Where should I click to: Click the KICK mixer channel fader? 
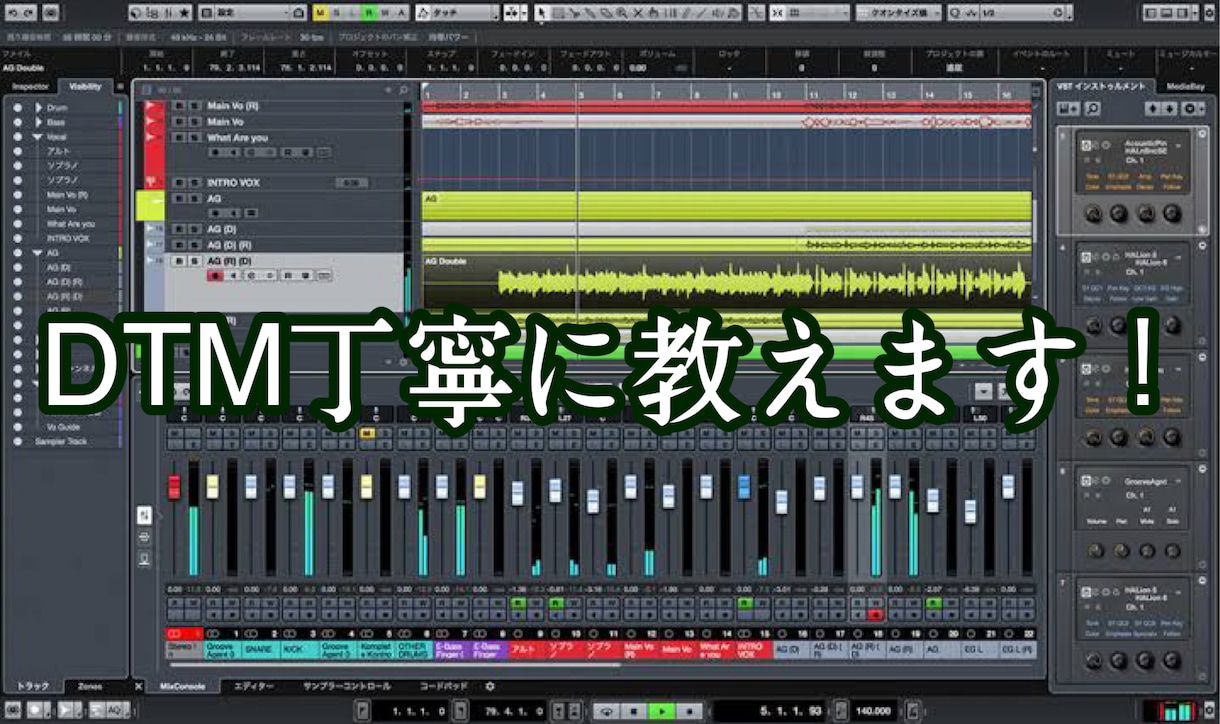pyautogui.click(x=289, y=486)
